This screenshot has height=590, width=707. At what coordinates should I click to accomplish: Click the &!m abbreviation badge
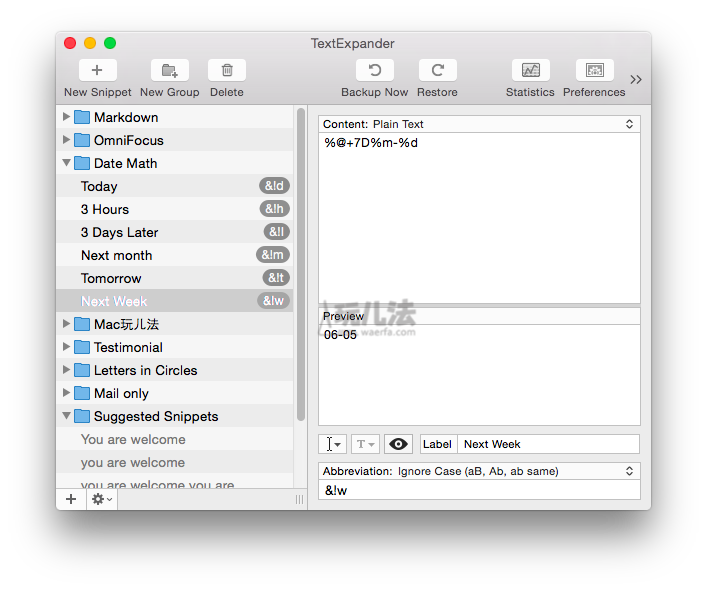[x=273, y=255]
